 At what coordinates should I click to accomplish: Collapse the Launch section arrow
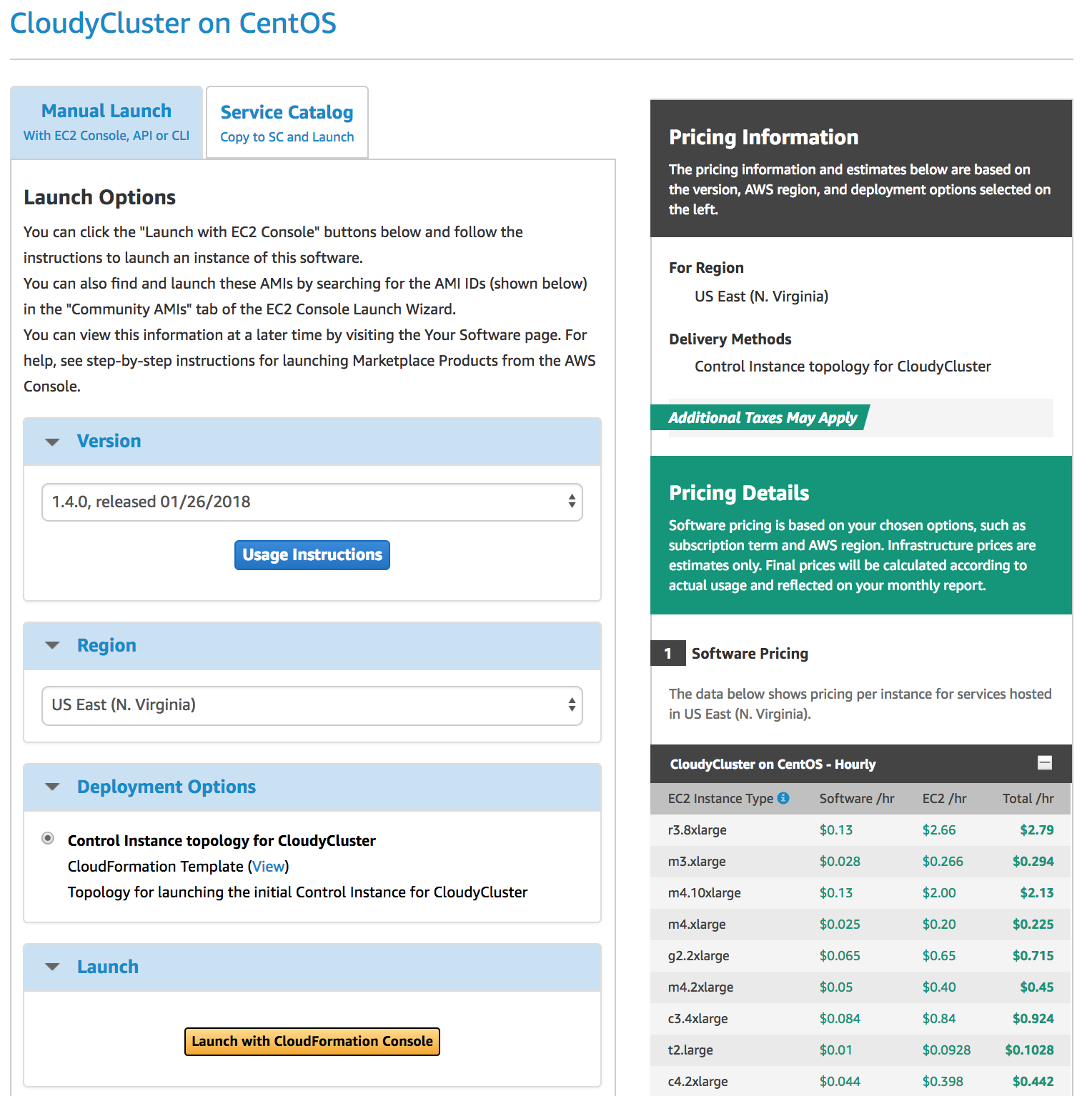(52, 967)
